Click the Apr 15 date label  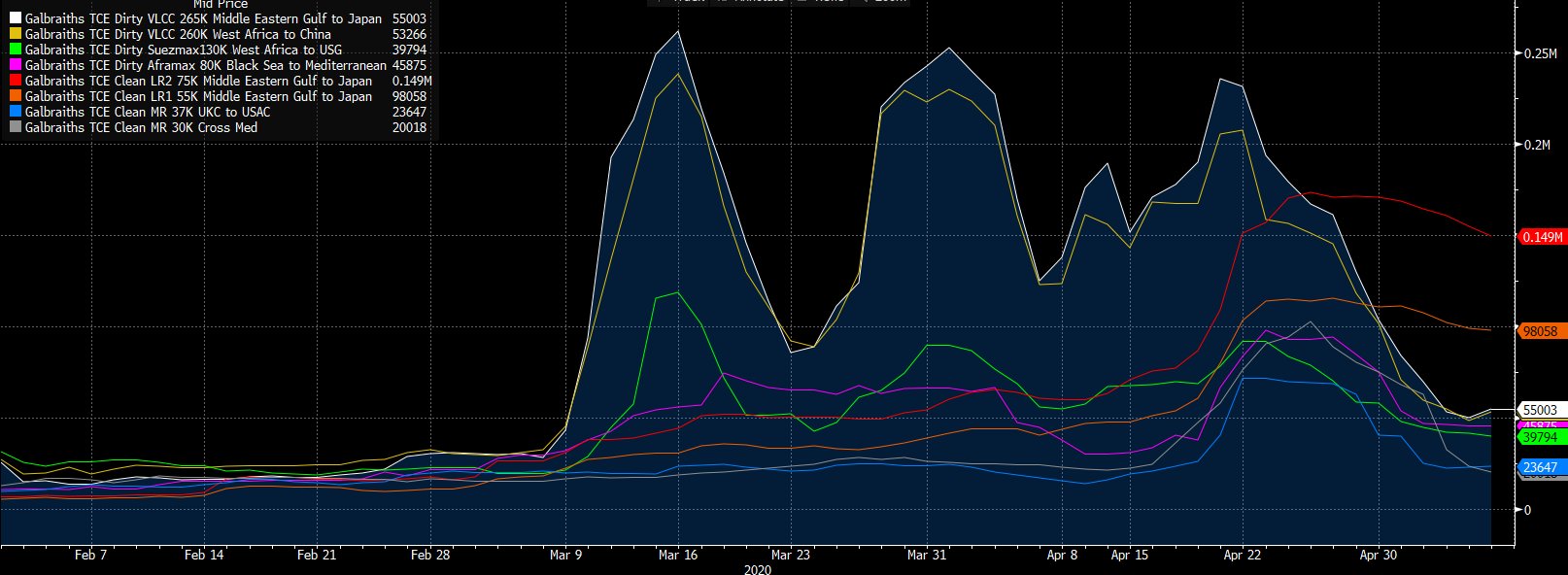(1130, 556)
